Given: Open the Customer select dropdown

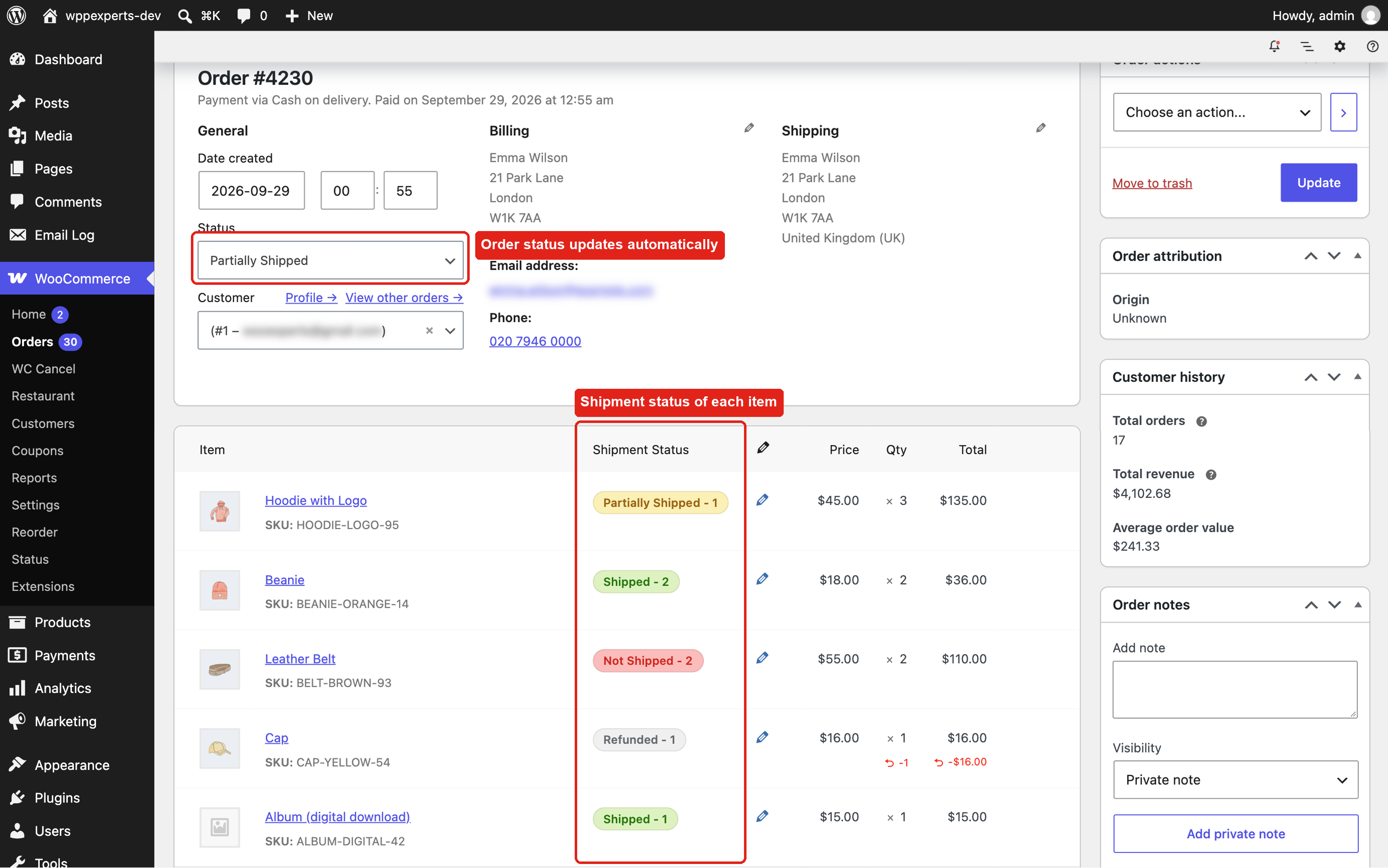Looking at the screenshot, I should coord(331,331).
